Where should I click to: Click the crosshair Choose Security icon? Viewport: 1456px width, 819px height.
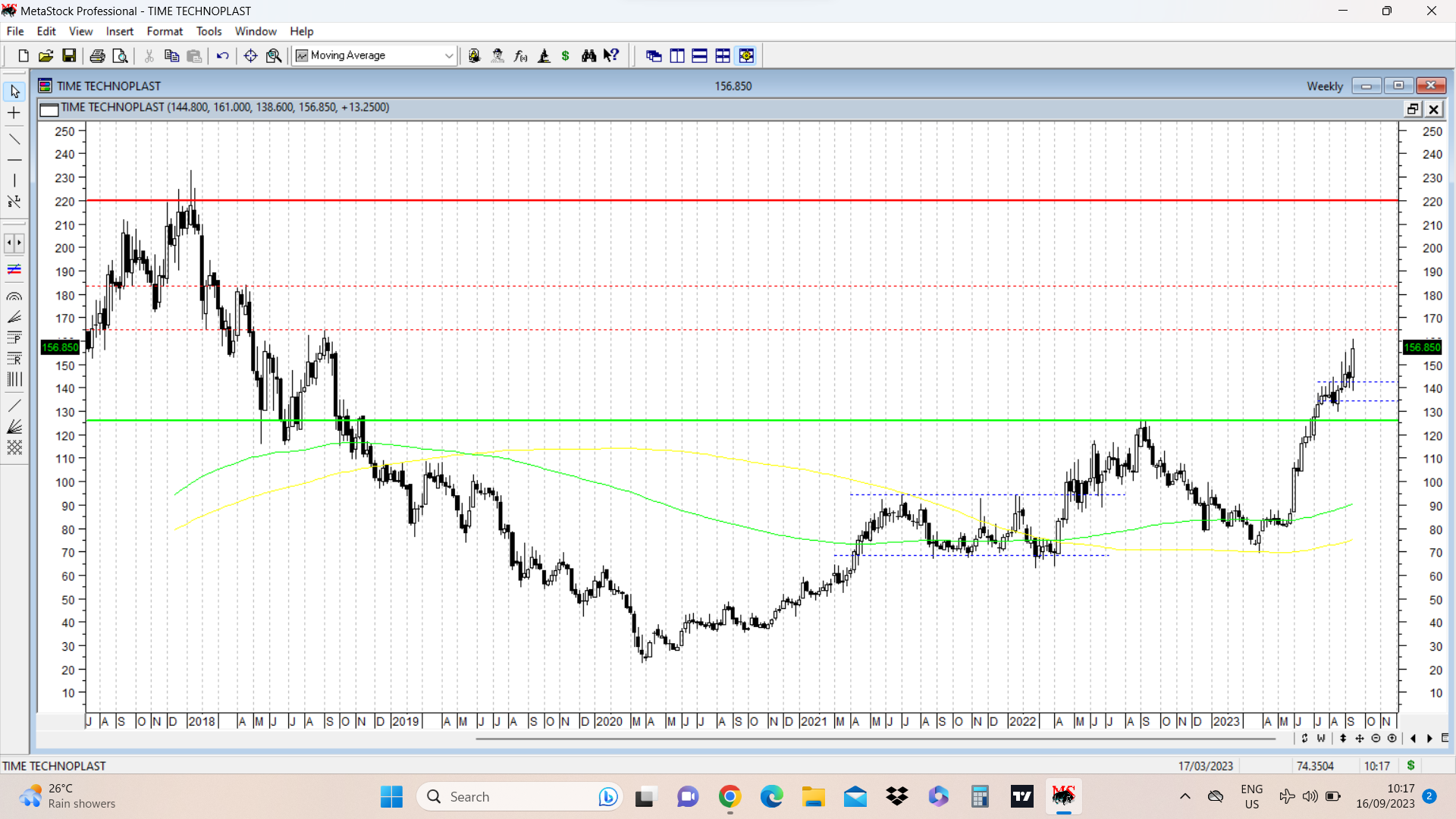[250, 55]
